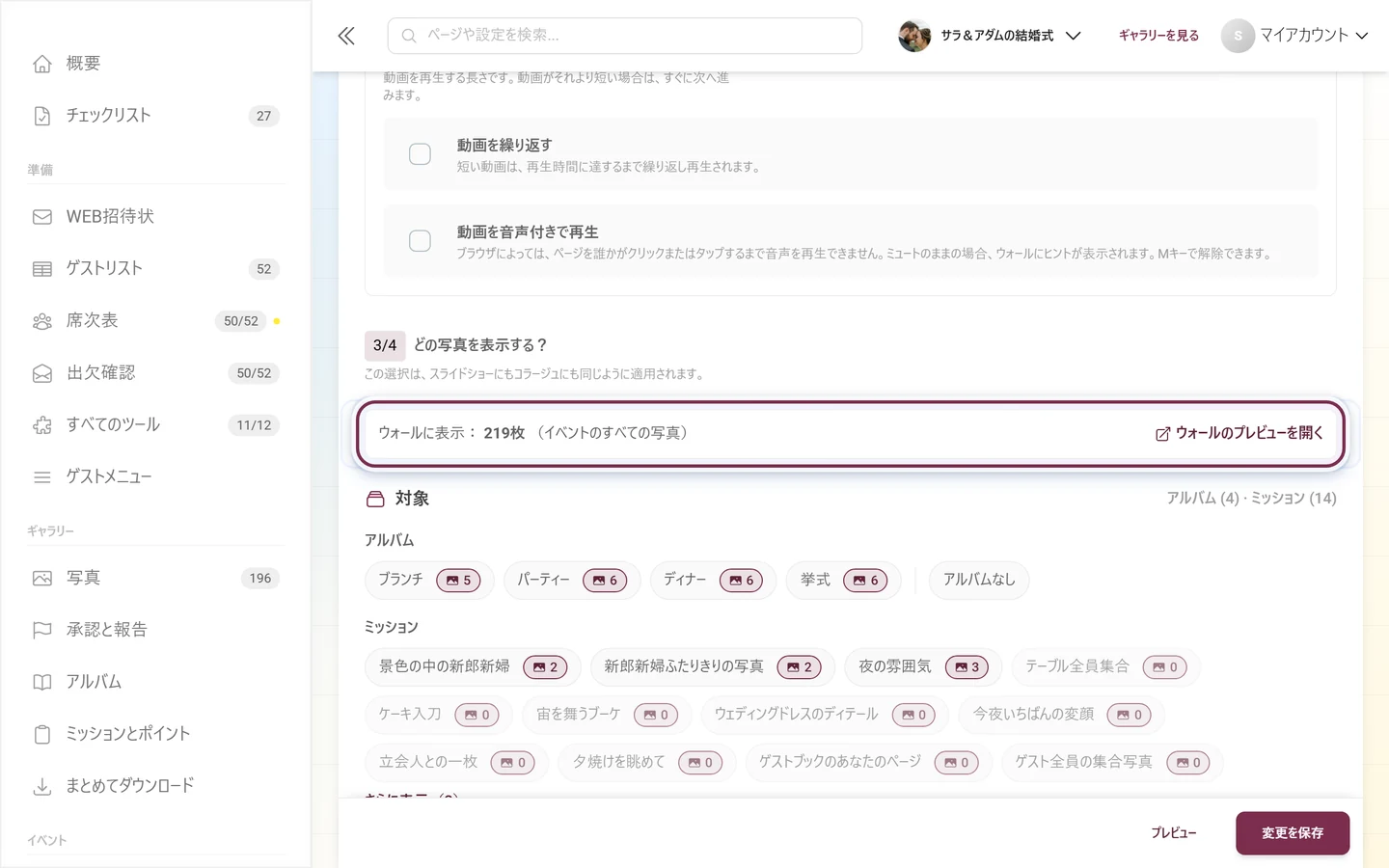Open the サラ&アダムの結婚式 event dropdown
Image resolution: width=1389 pixels, height=868 pixels.
[x=990, y=36]
